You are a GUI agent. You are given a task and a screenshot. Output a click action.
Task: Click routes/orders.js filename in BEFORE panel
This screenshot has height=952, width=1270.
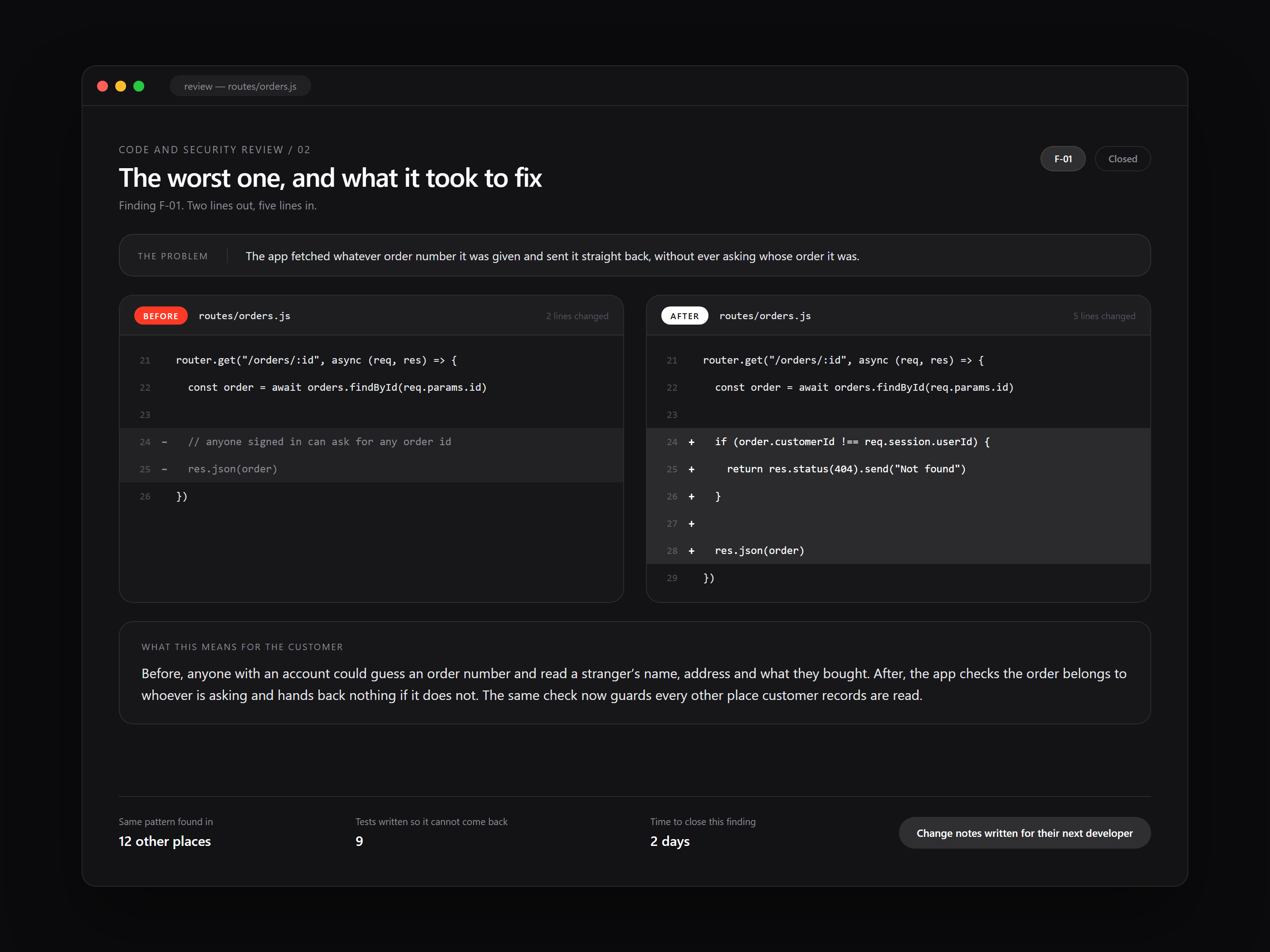(244, 316)
